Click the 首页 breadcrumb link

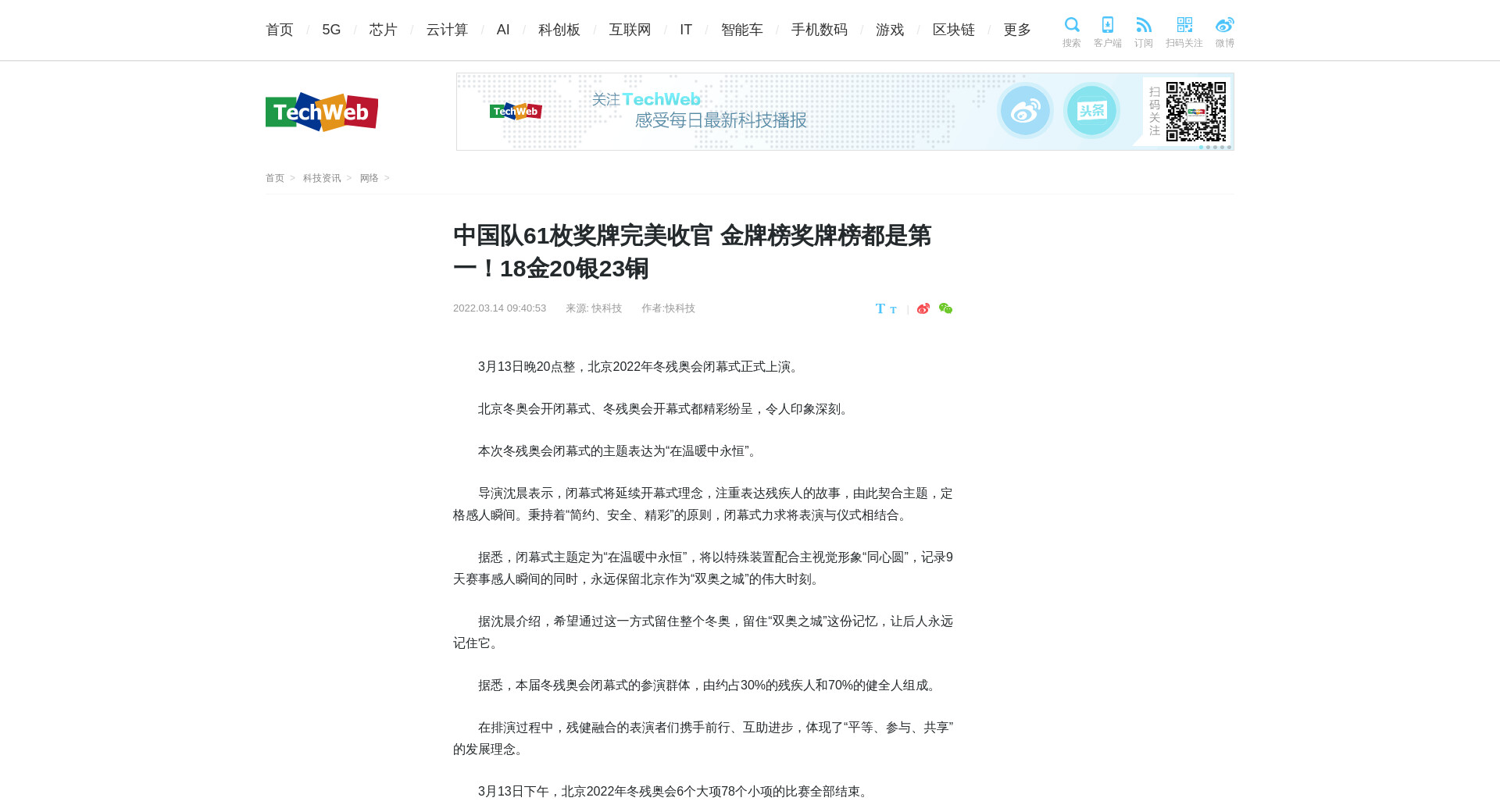point(274,178)
